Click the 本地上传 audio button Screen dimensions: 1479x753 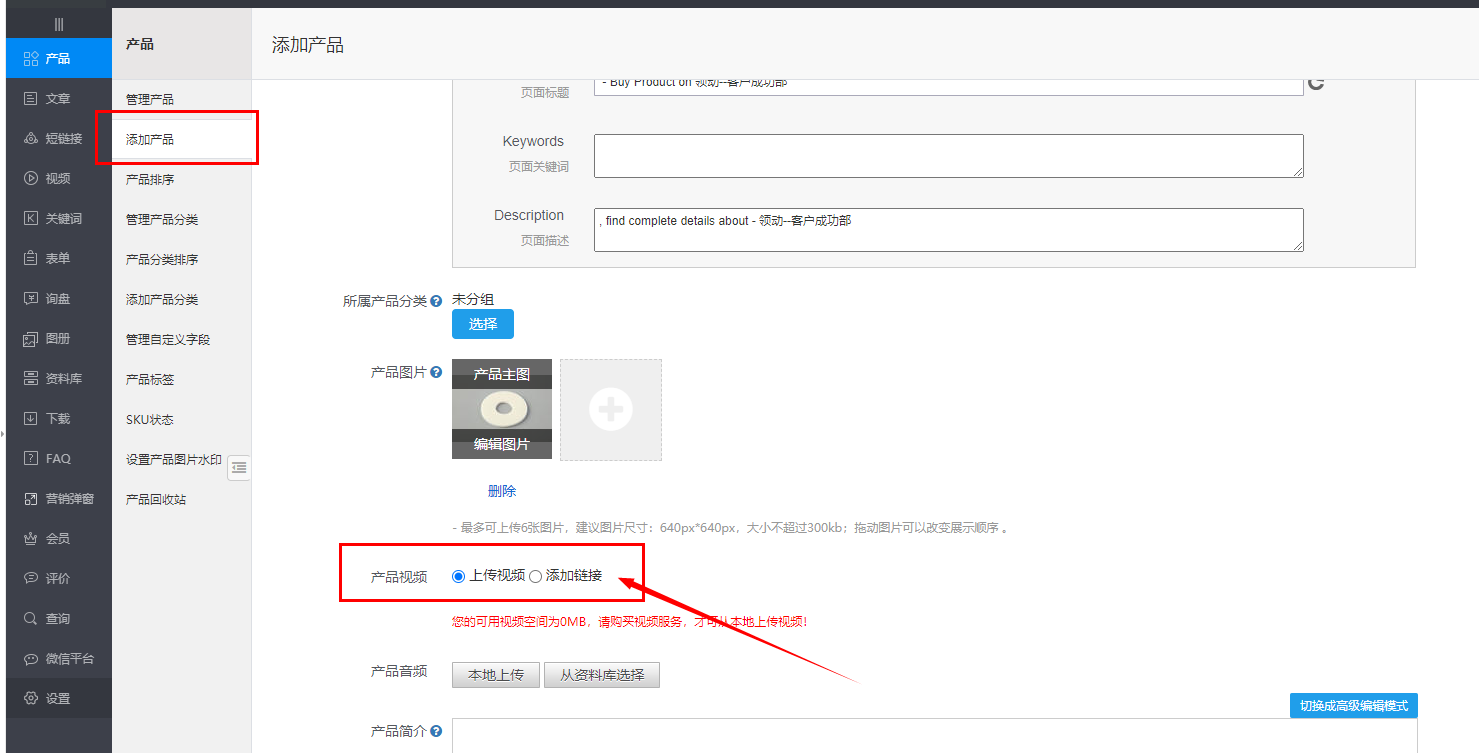(x=495, y=675)
